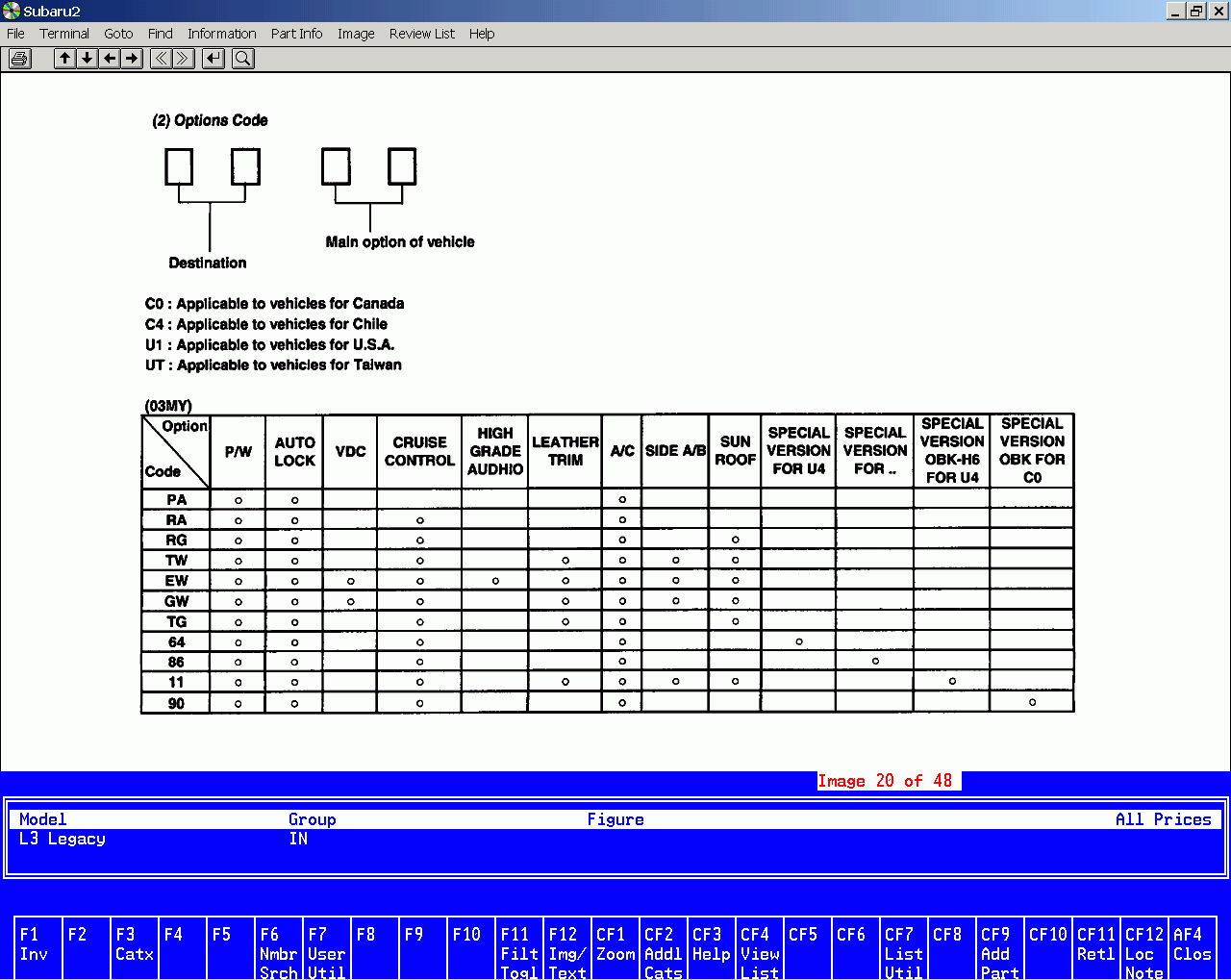1231x980 pixels.
Task: Open the Find menu
Action: 161,34
